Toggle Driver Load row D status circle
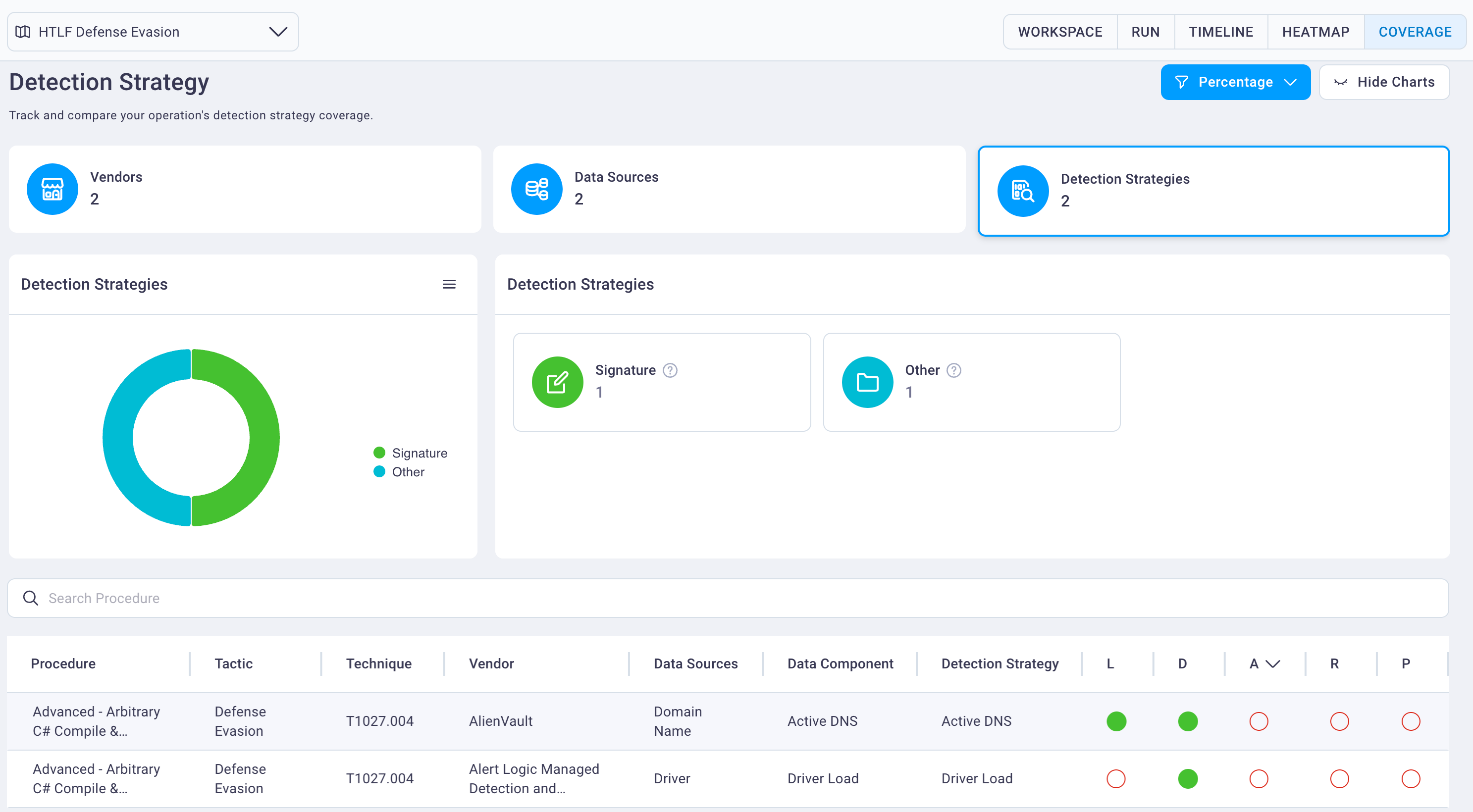The height and width of the screenshot is (812, 1473). [x=1187, y=778]
